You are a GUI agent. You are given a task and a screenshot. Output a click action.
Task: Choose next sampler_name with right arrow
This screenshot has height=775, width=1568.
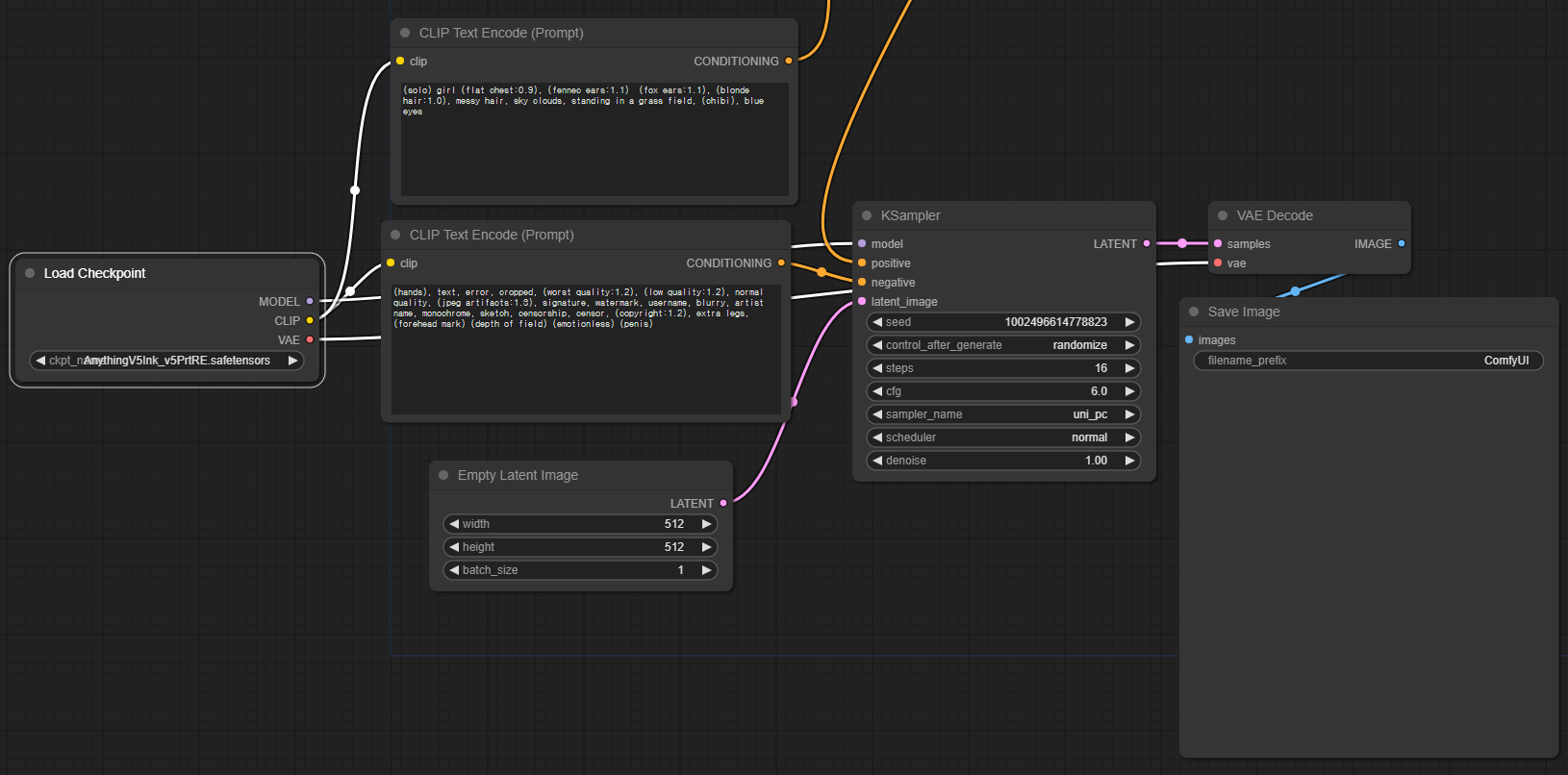click(1129, 414)
